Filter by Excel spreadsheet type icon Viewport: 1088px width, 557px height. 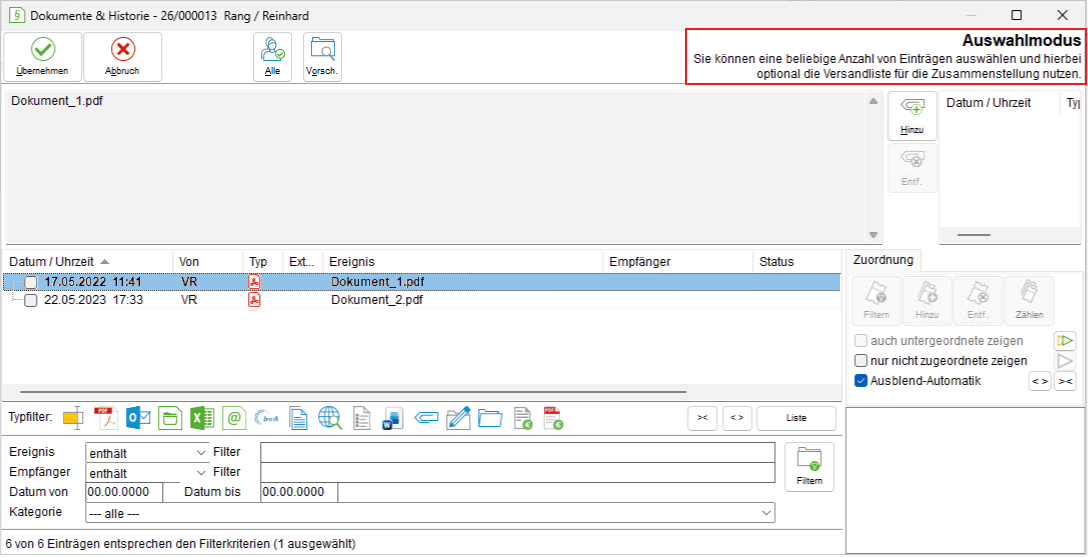click(x=203, y=418)
